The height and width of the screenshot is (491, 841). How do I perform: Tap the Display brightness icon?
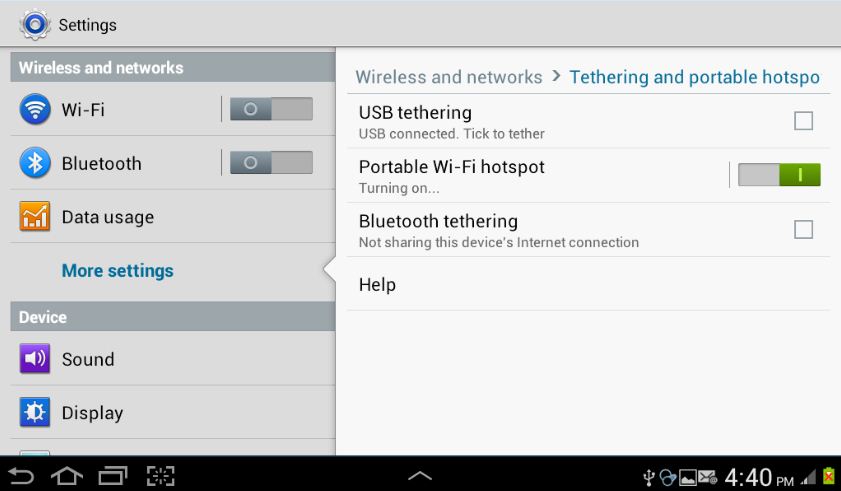35,412
